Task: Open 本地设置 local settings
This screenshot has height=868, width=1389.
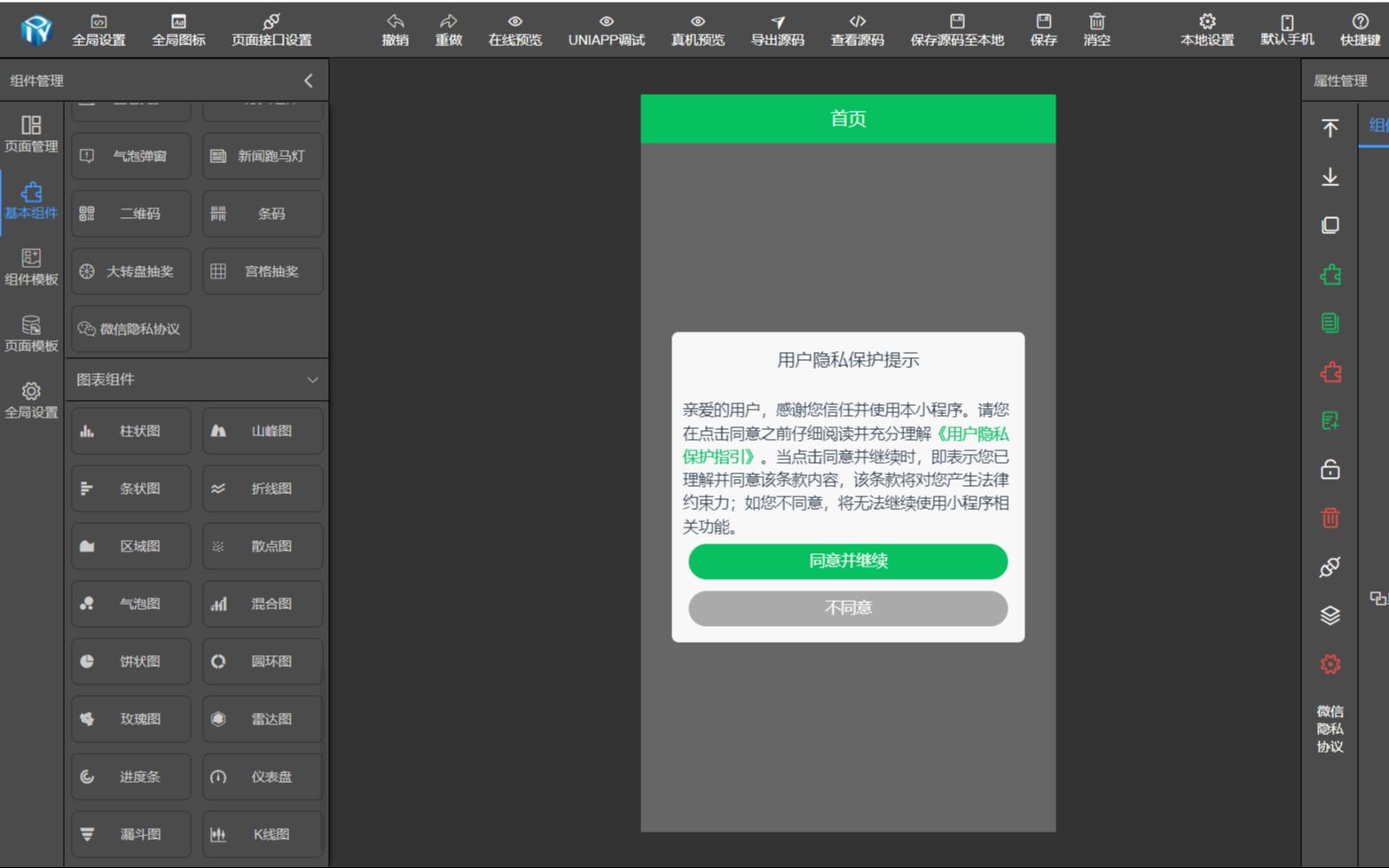Action: [x=1207, y=30]
